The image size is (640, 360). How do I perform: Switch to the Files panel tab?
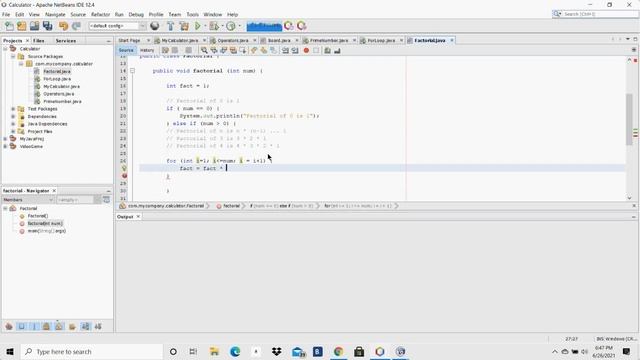tap(39, 41)
